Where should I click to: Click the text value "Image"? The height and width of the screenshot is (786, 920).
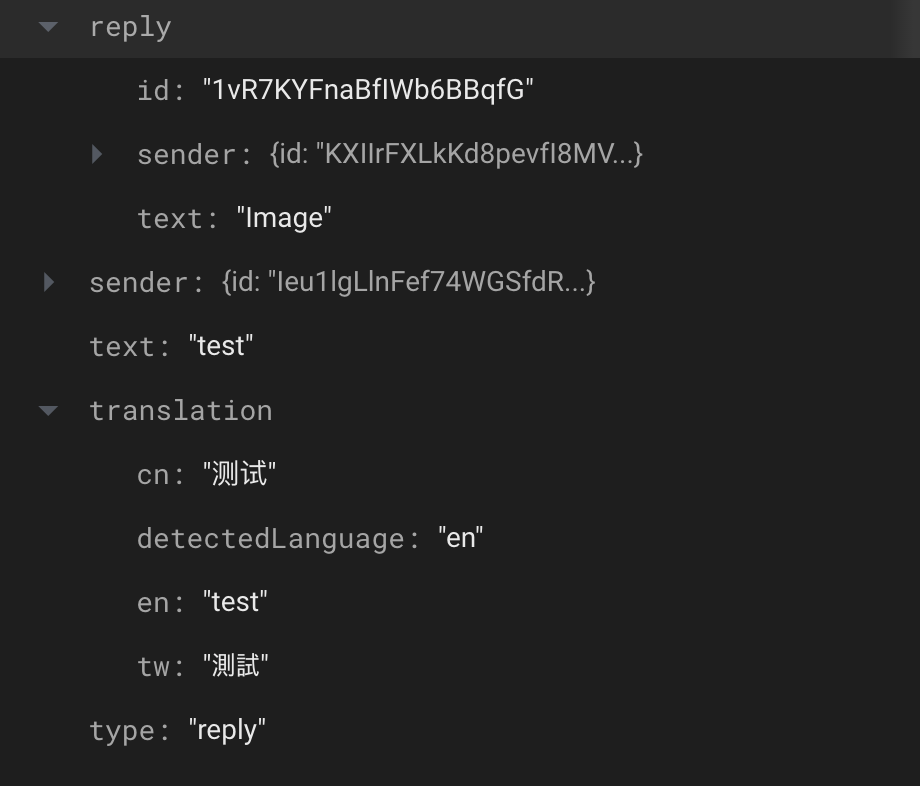pos(284,218)
